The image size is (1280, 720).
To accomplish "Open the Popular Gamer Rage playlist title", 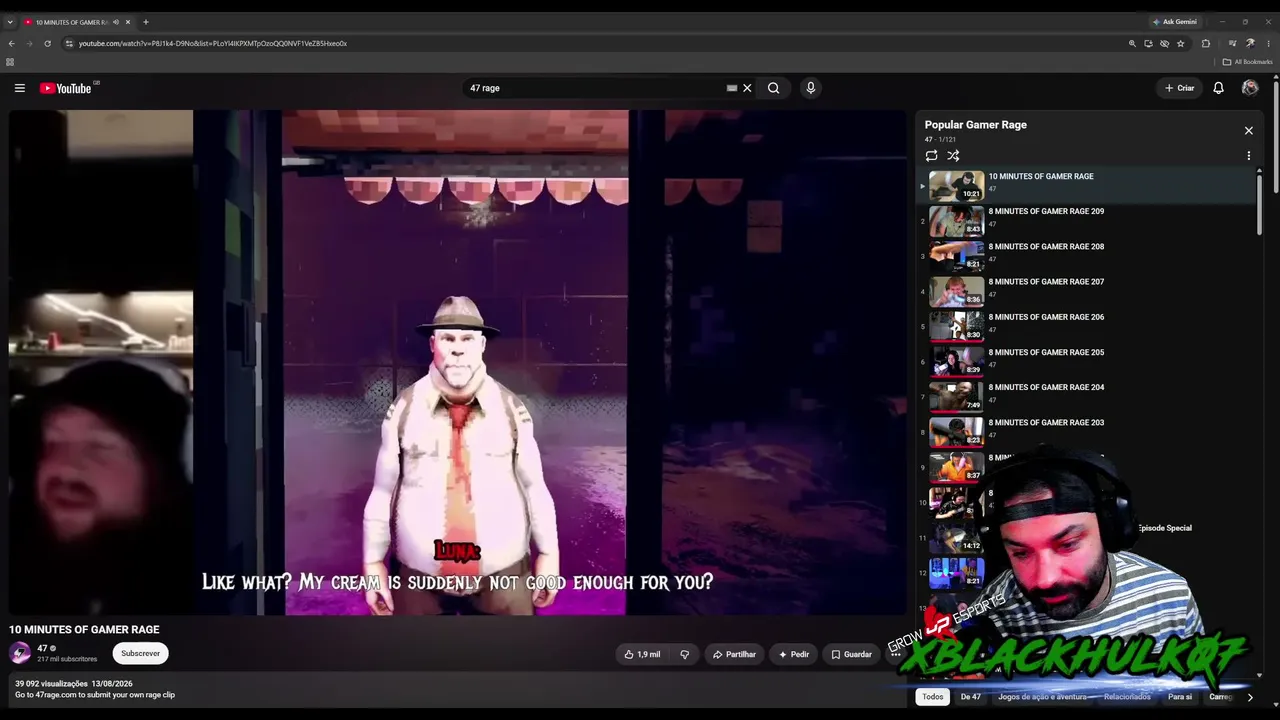I will pyautogui.click(x=976, y=125).
